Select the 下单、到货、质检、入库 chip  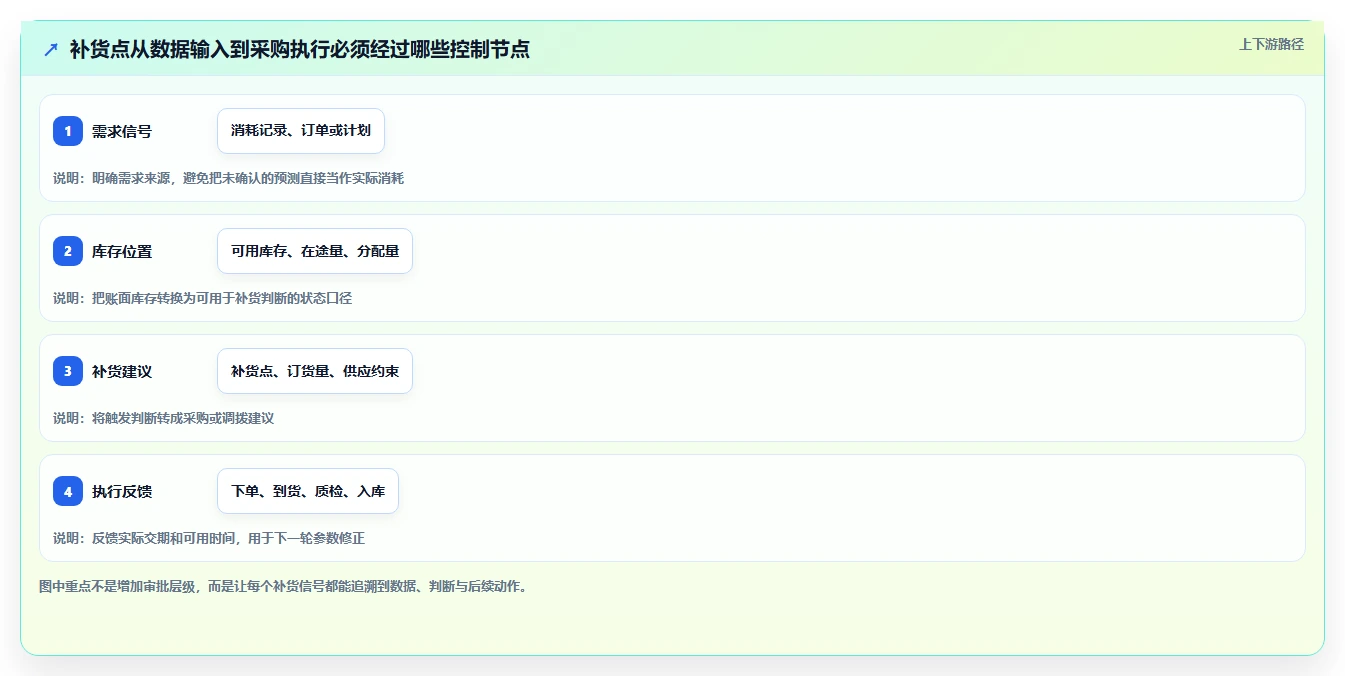pyautogui.click(x=308, y=491)
